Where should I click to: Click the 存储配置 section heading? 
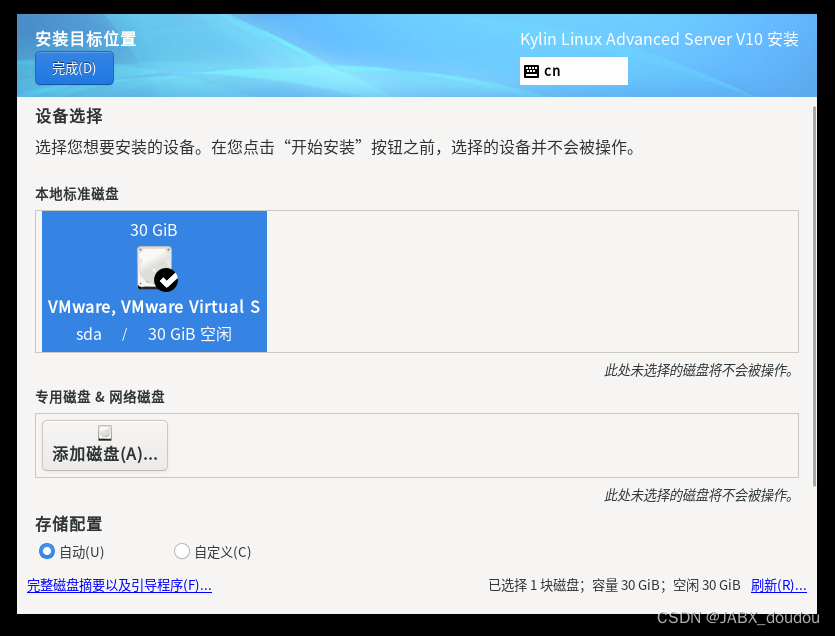tap(69, 524)
